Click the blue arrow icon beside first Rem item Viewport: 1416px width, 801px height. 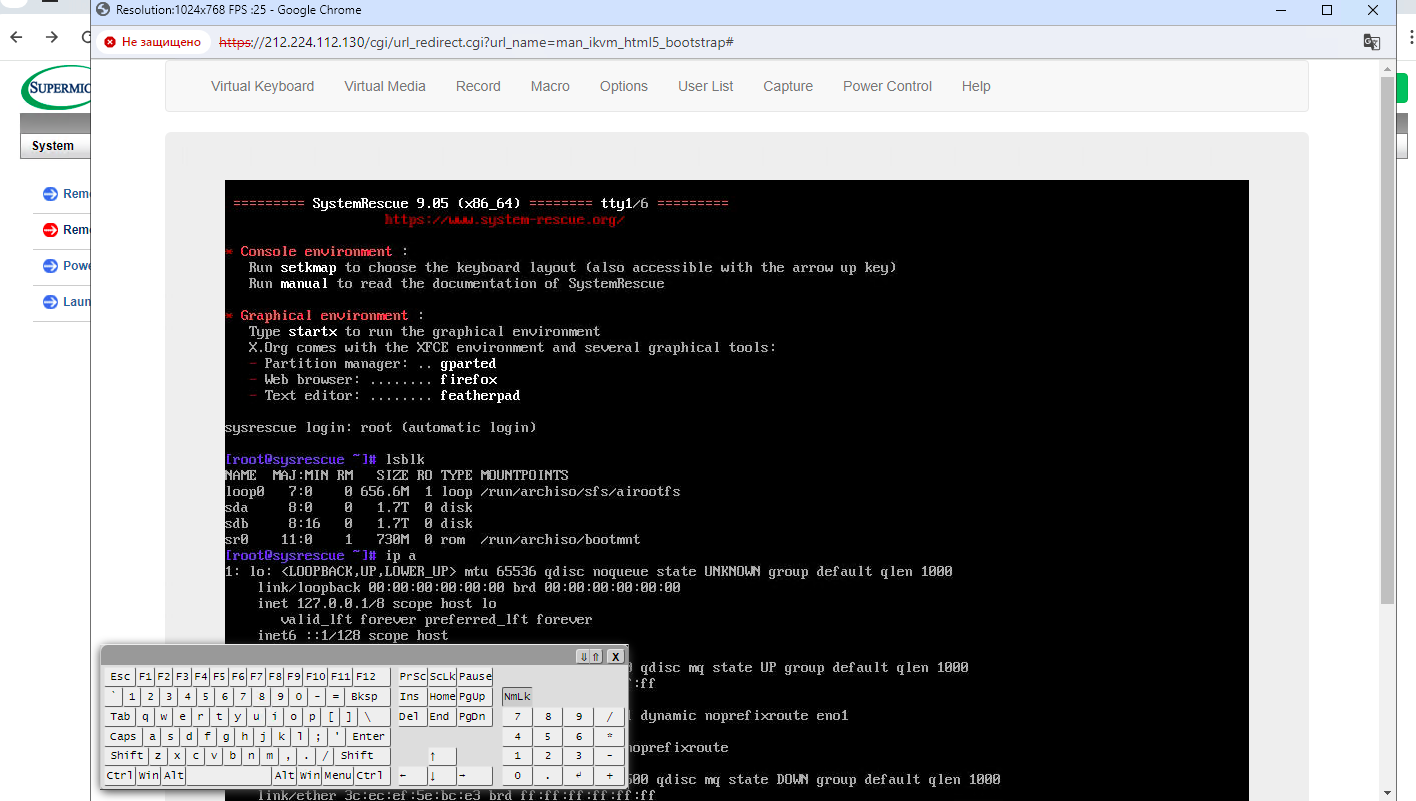[50, 194]
